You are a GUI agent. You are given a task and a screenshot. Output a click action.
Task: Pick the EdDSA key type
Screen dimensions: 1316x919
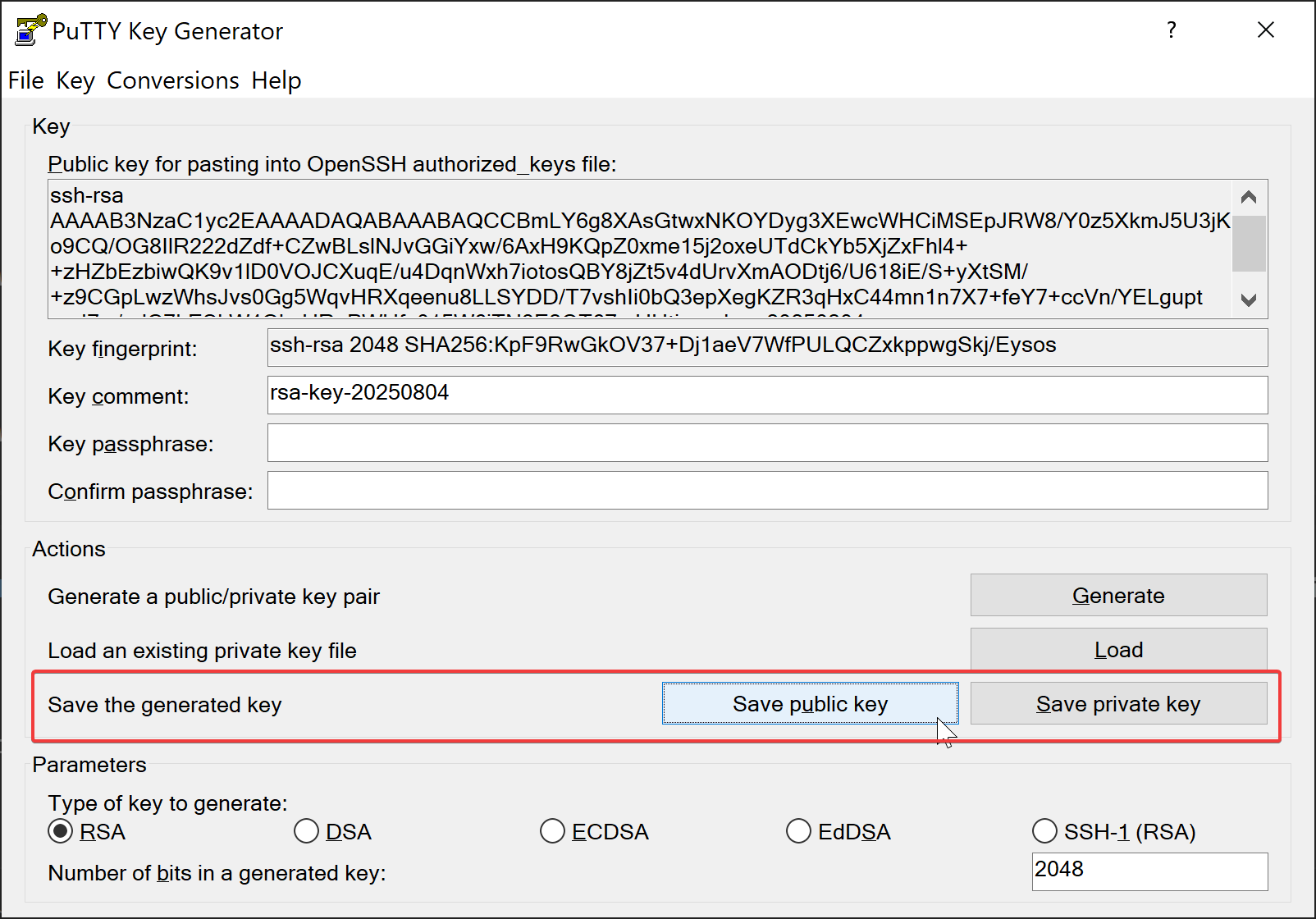coord(799,831)
